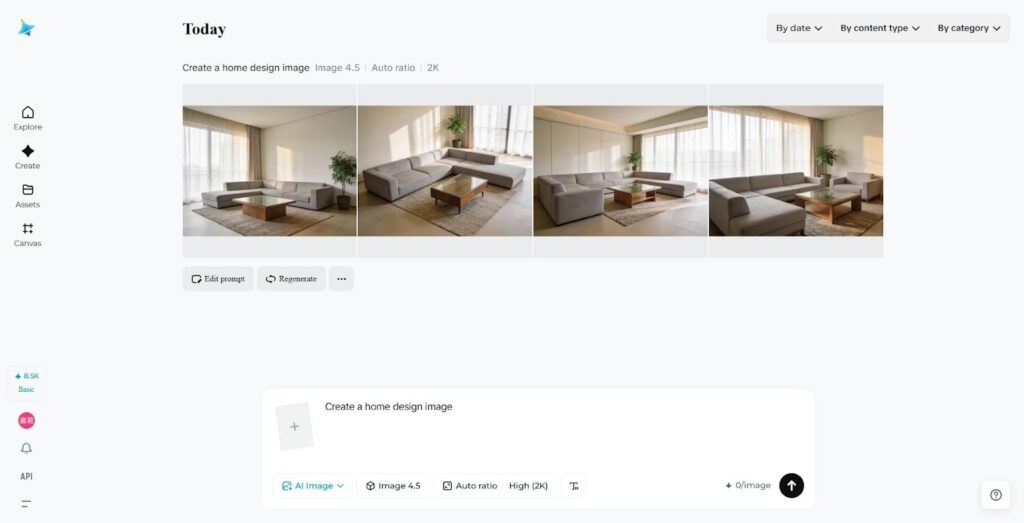This screenshot has height=523, width=1024.
Task: Expand the By date filter dropdown
Action: 799,28
